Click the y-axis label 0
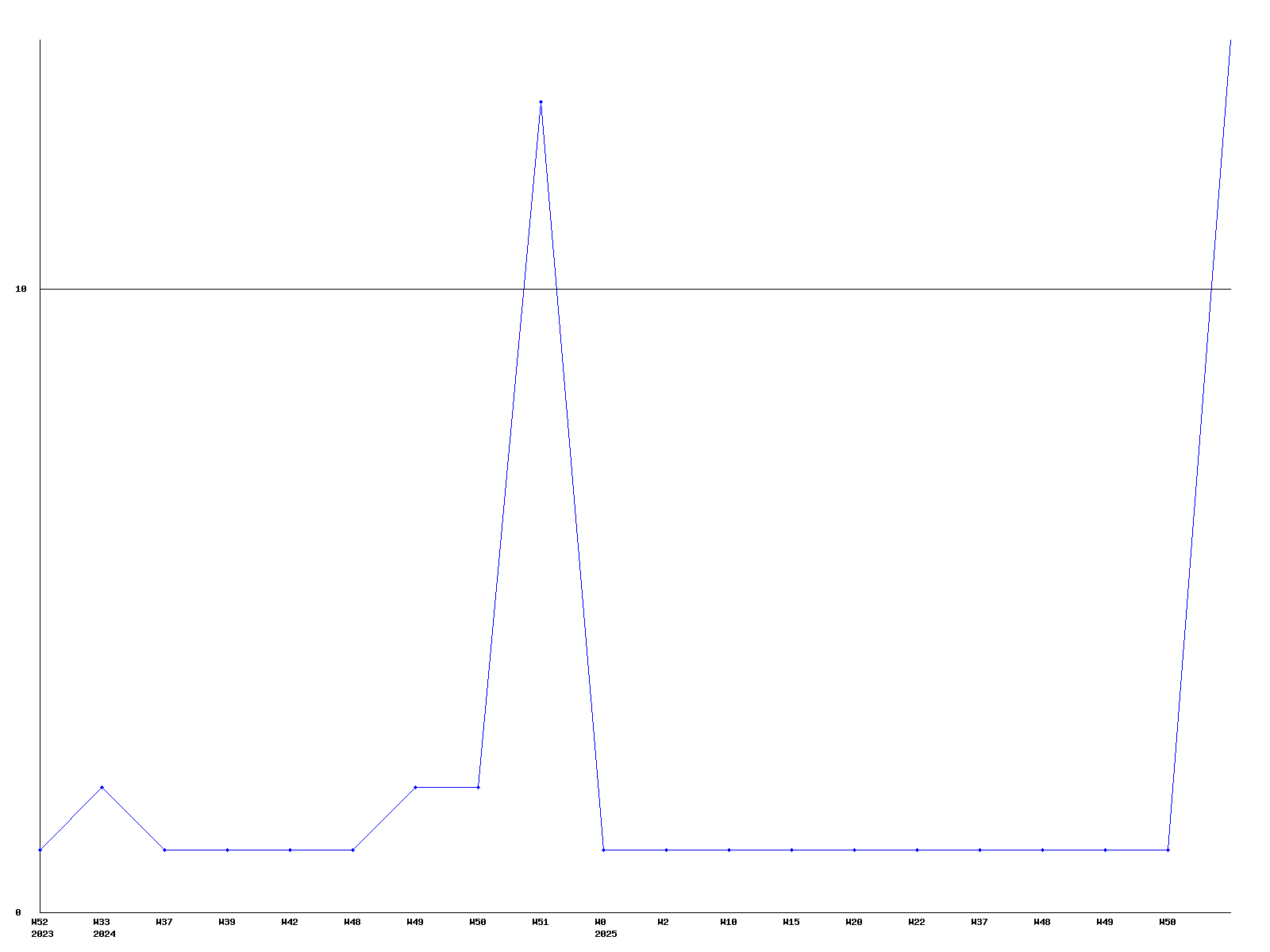Viewport: 1270px width, 952px height. [18, 912]
